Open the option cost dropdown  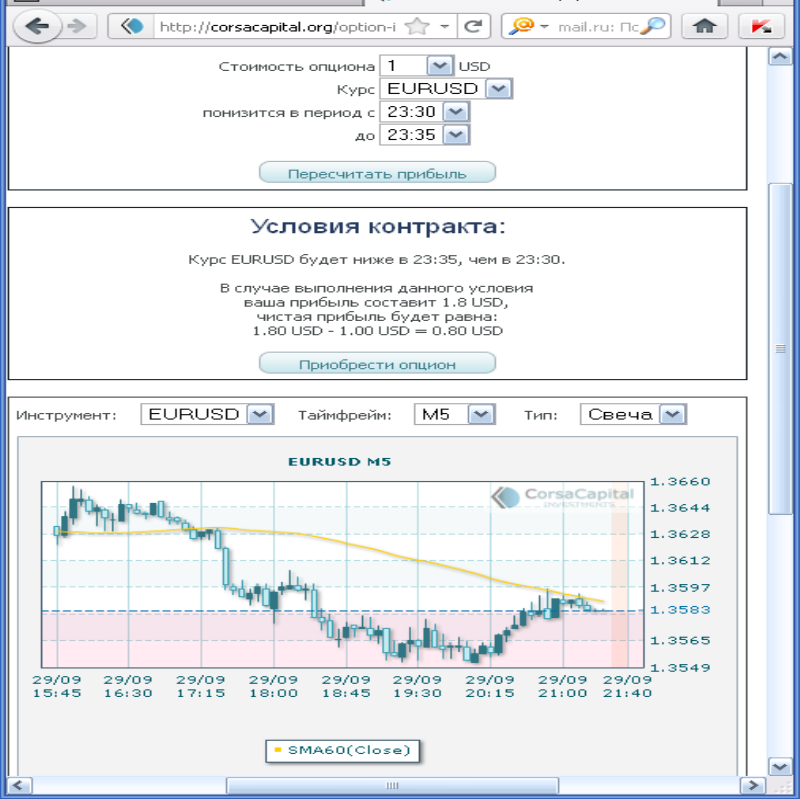pos(439,66)
